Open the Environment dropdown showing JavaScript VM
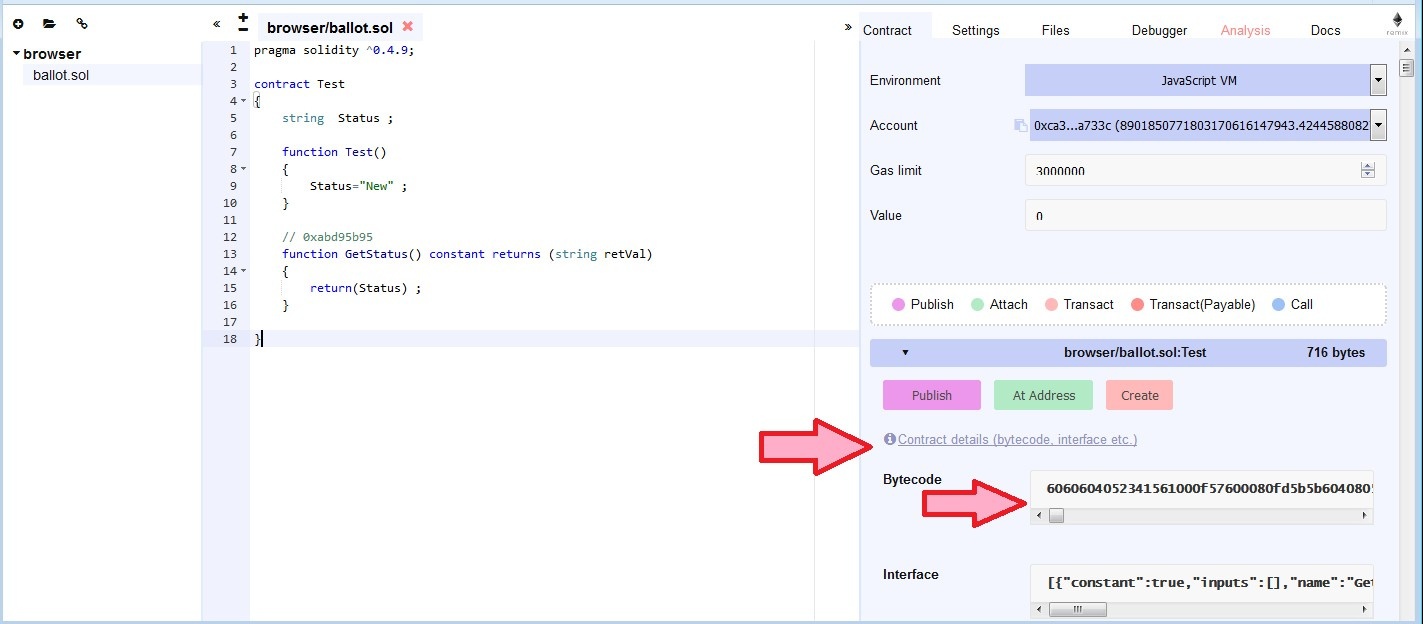Viewport: 1423px width, 624px height. click(1378, 80)
